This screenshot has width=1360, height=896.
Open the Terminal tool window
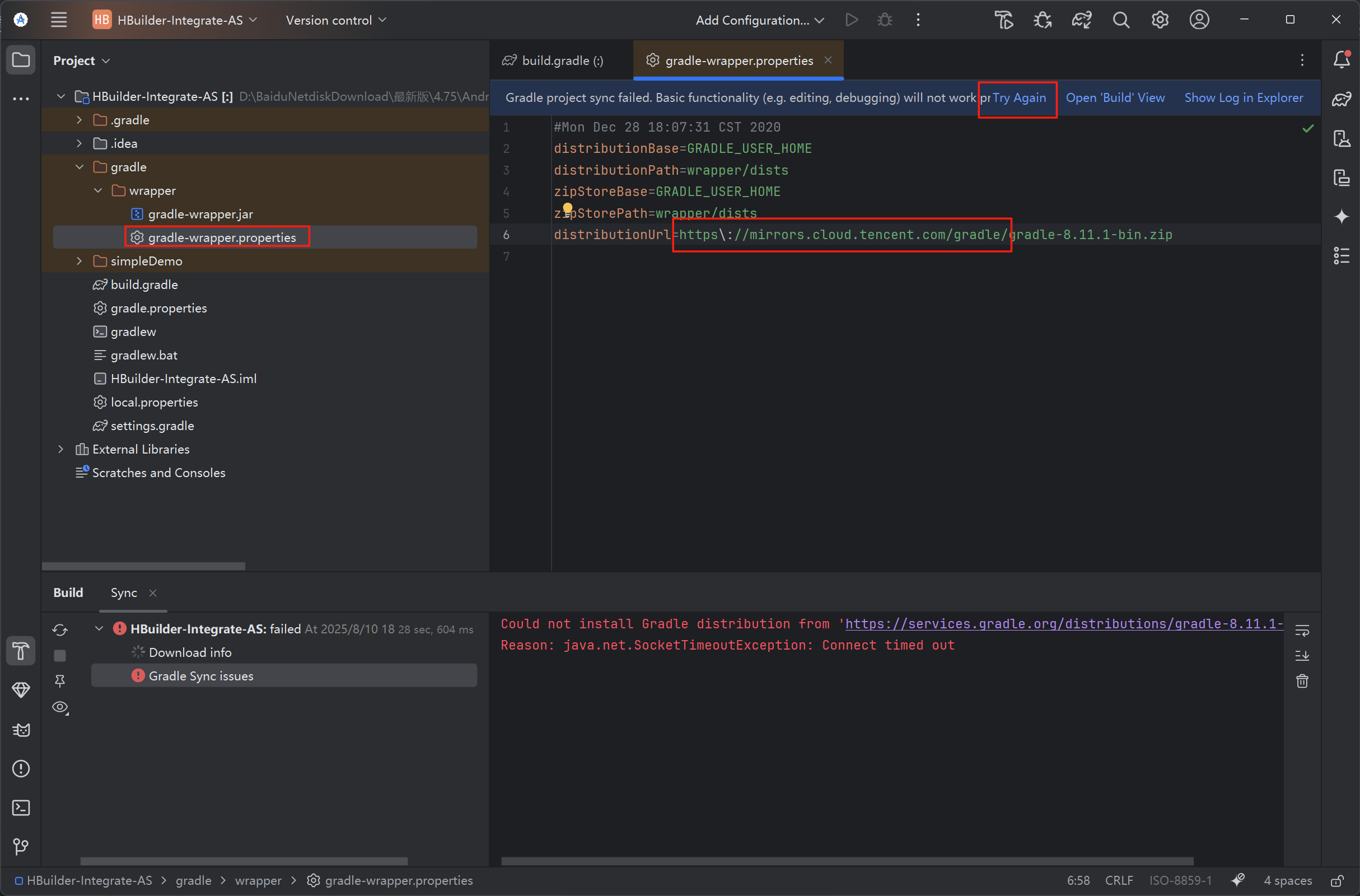21,808
